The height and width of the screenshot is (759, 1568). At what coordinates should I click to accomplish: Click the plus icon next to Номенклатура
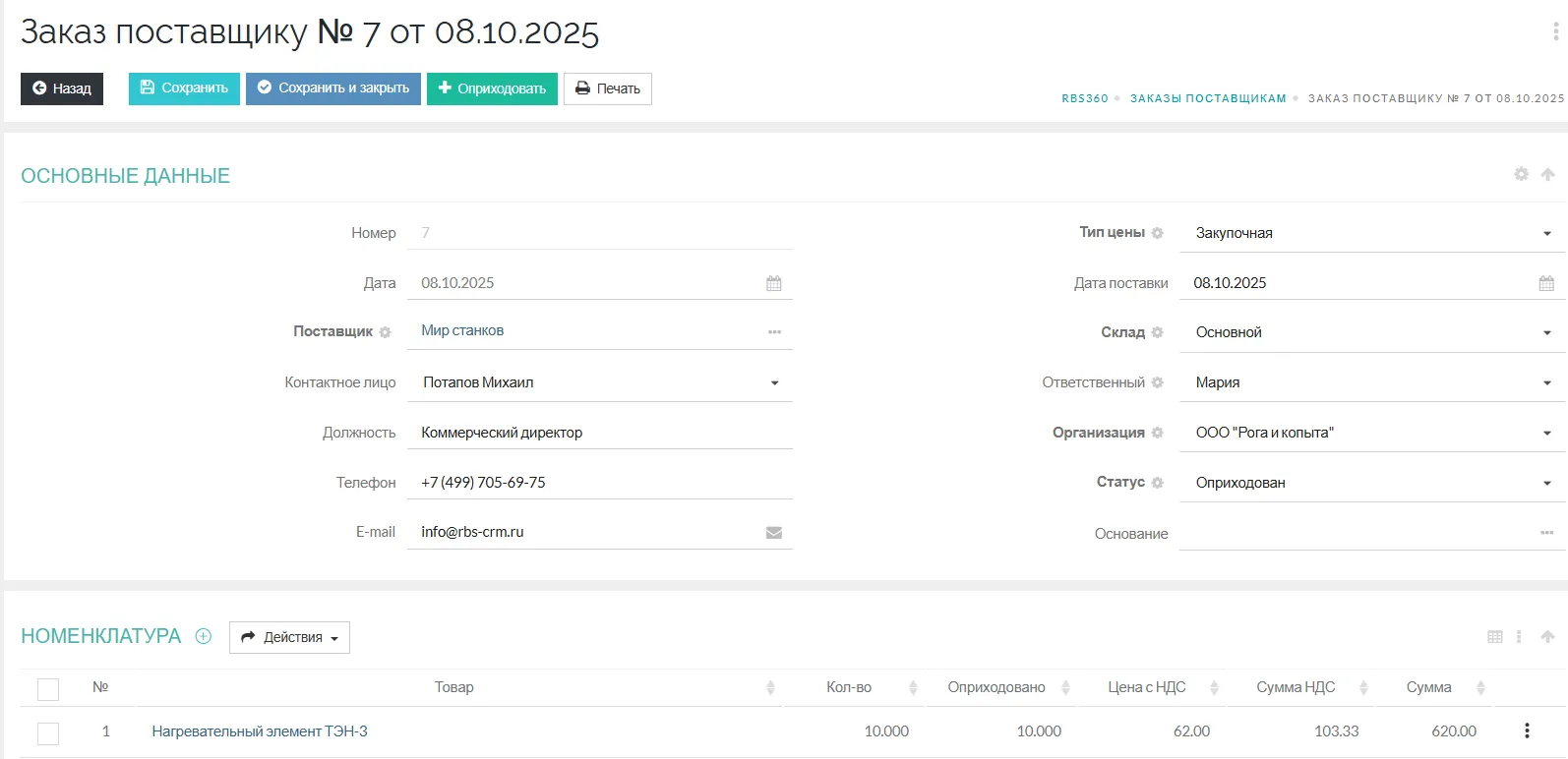[204, 636]
